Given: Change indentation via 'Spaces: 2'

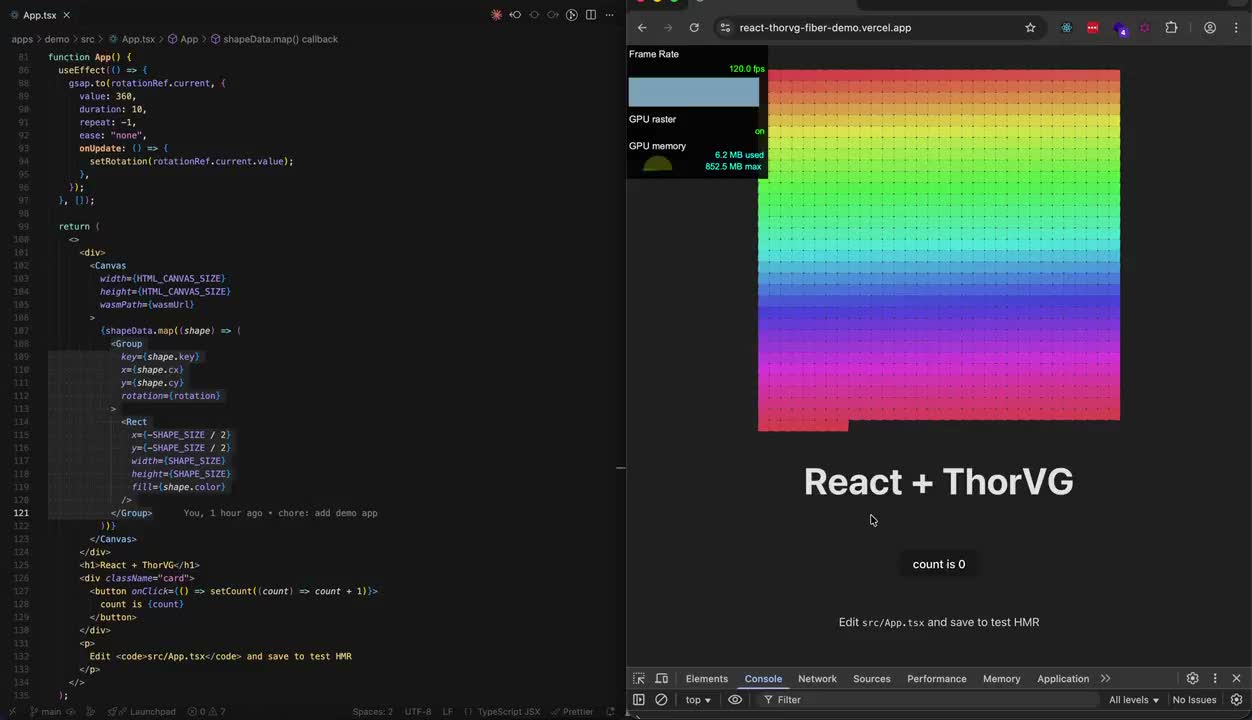Looking at the screenshot, I should click(x=373, y=712).
